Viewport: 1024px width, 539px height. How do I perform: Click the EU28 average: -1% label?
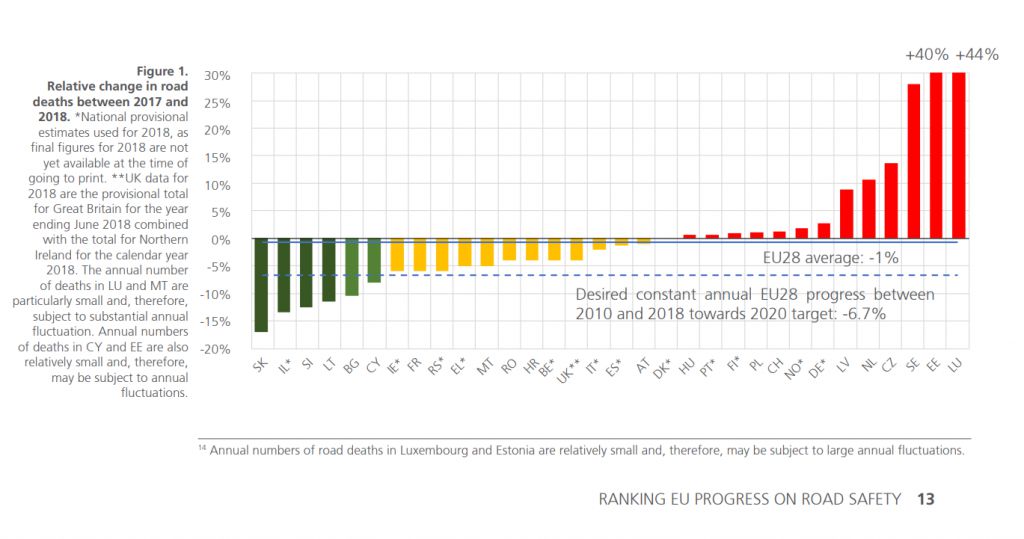(831, 257)
